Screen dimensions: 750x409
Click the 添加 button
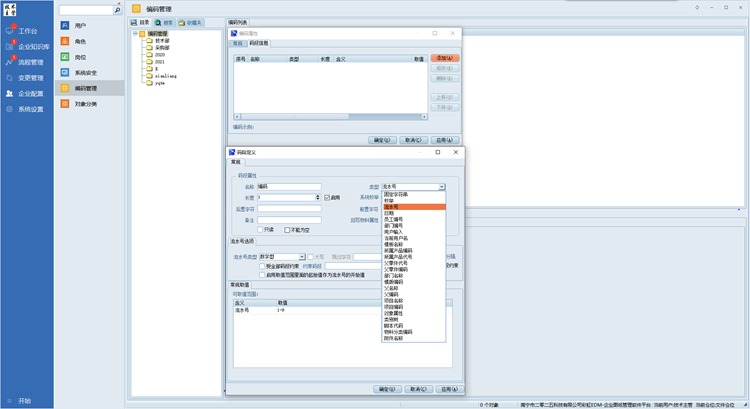coord(445,58)
